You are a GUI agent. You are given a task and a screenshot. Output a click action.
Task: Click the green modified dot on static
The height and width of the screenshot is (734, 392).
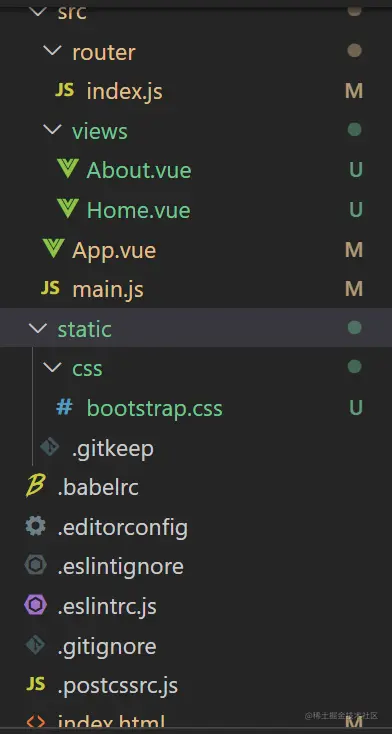(355, 327)
